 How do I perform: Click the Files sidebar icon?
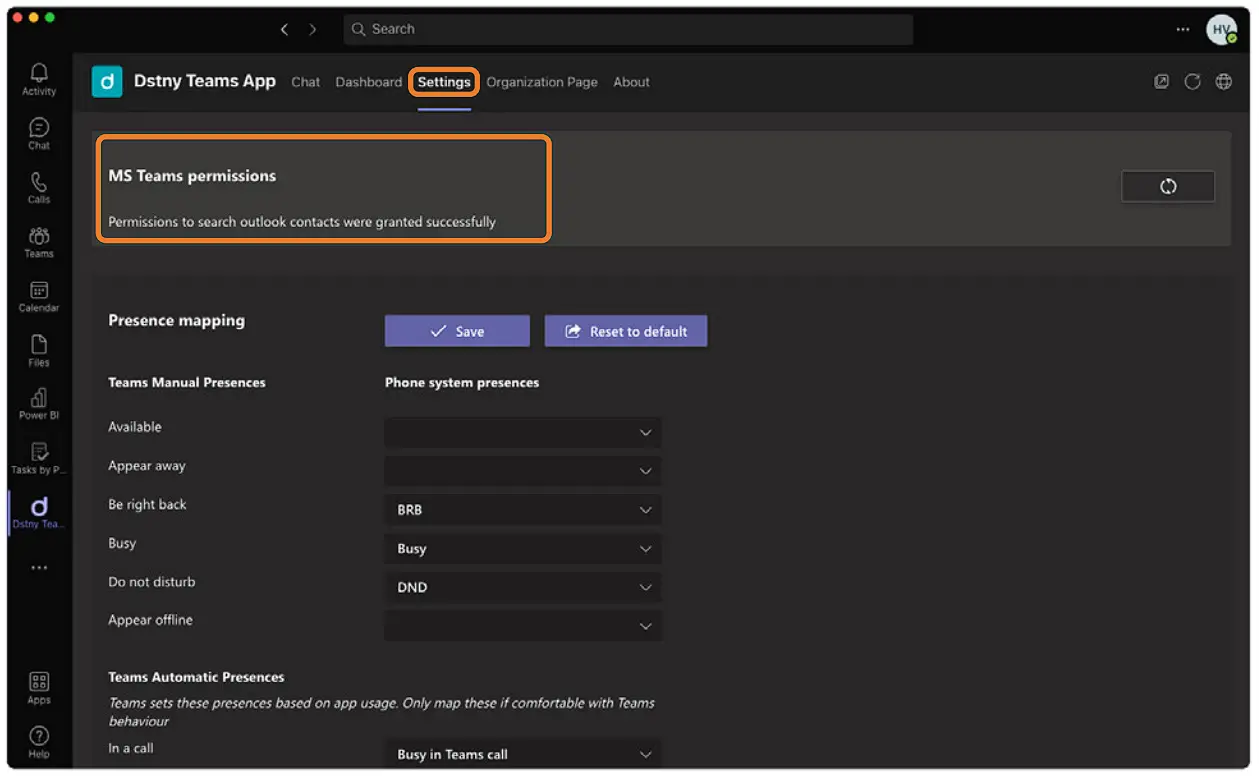coord(39,349)
